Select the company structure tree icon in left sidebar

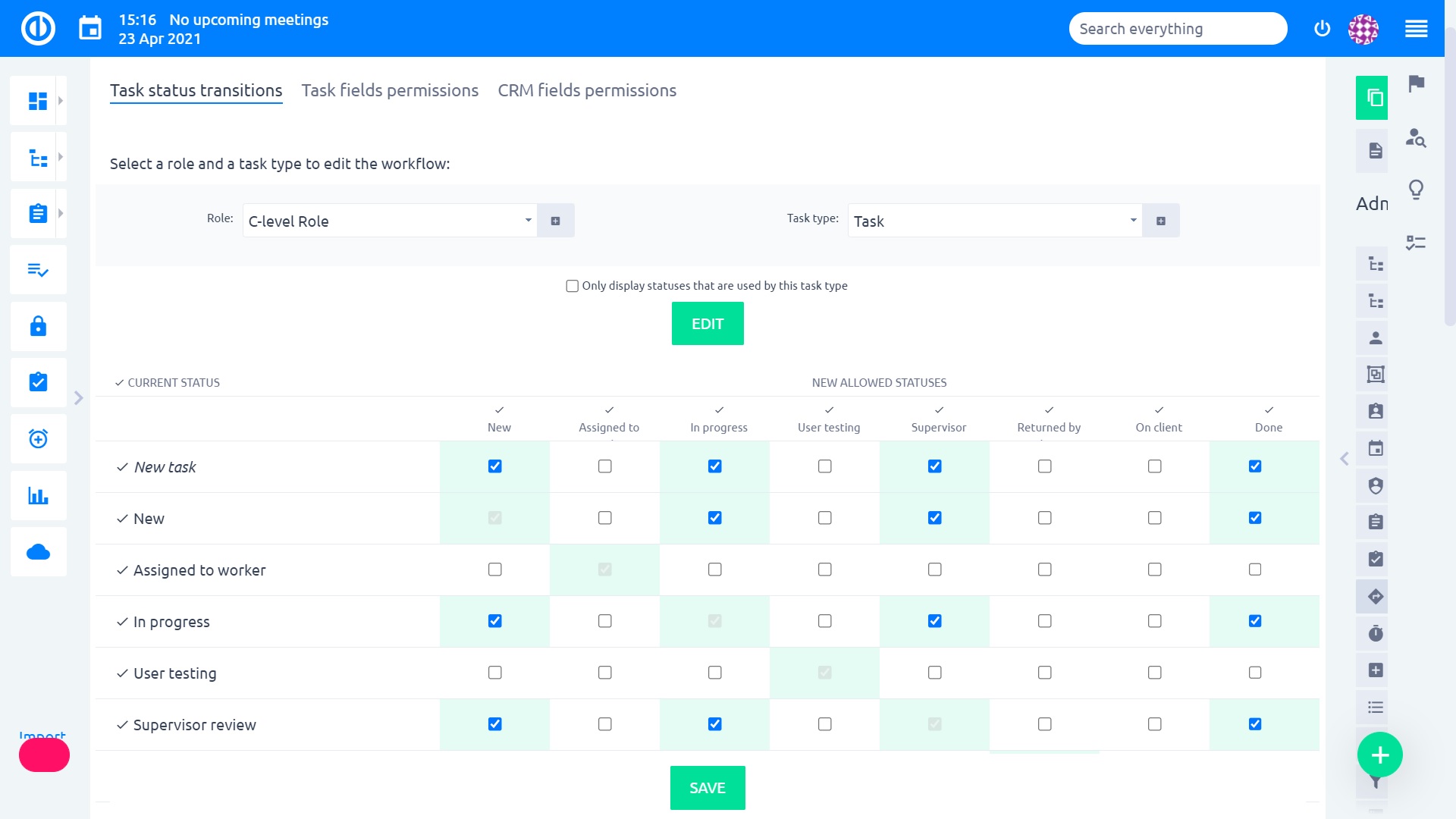coord(38,156)
